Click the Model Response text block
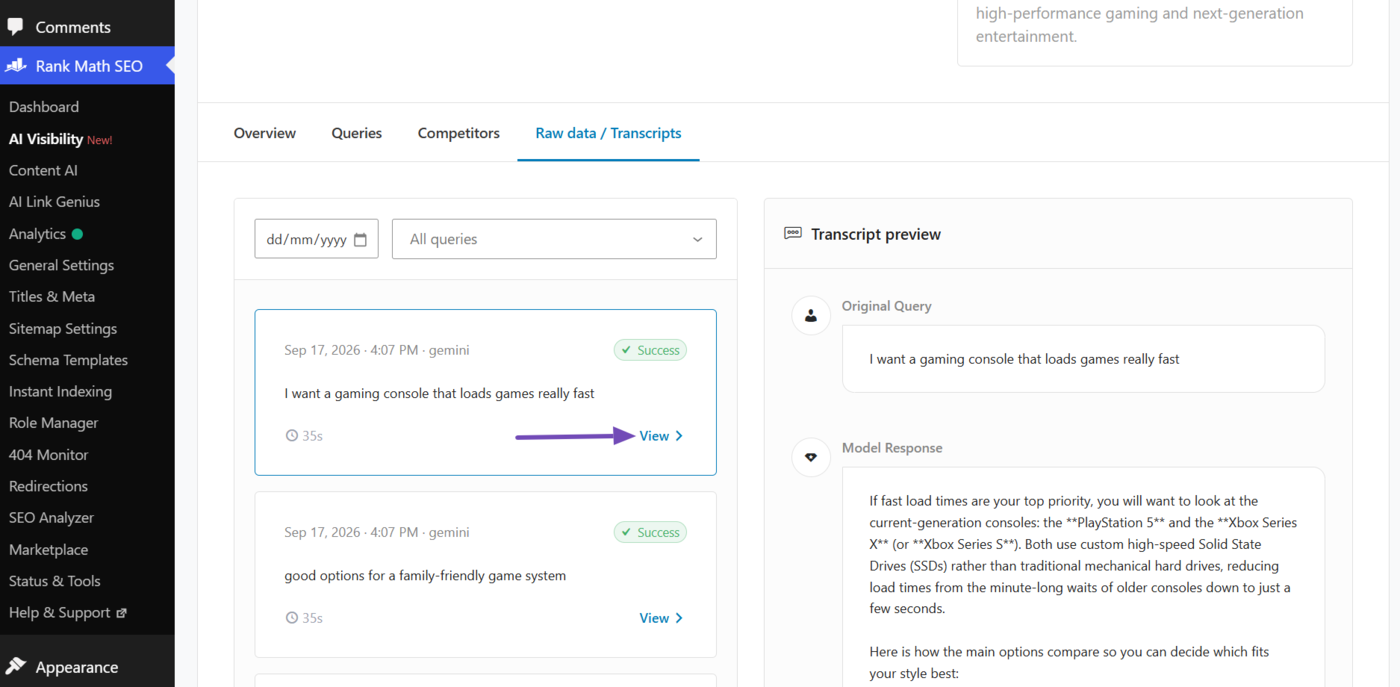 [1083, 577]
